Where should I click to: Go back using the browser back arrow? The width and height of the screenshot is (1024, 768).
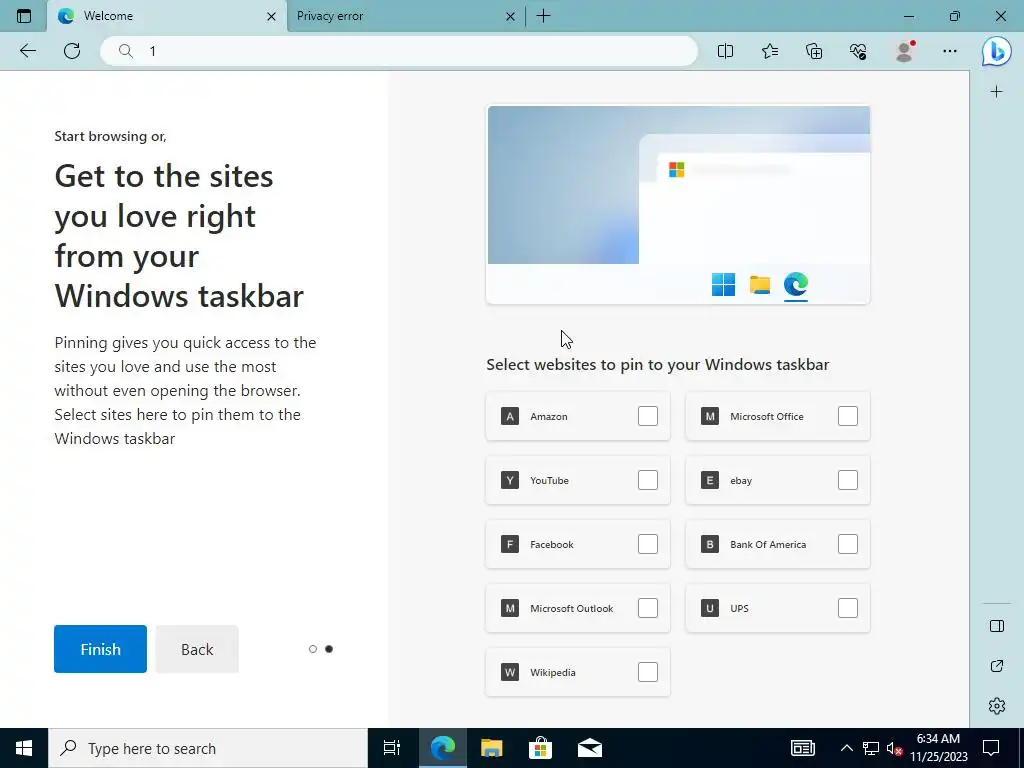point(28,51)
